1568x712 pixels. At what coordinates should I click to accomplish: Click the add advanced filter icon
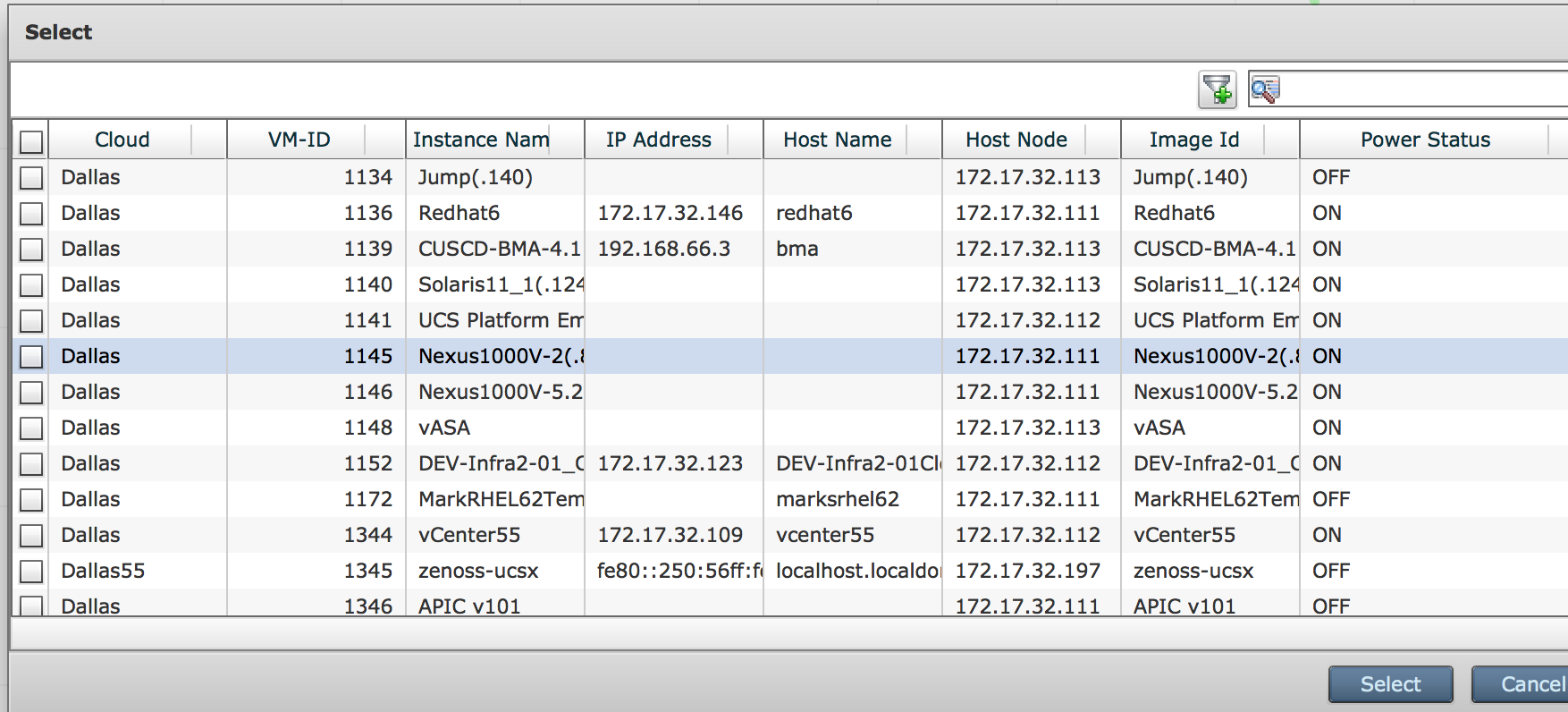[1217, 89]
